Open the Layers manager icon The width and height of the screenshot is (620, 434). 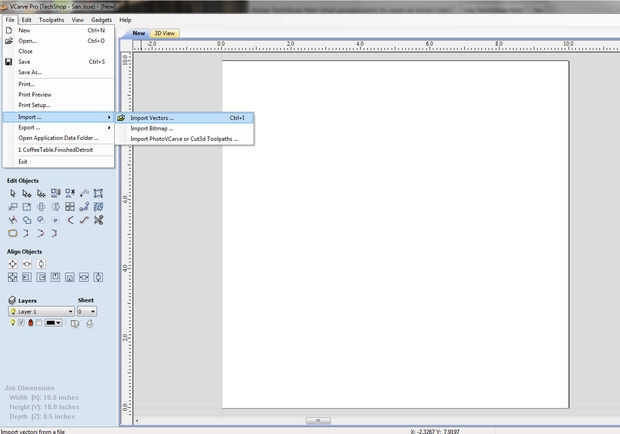pyautogui.click(x=12, y=300)
